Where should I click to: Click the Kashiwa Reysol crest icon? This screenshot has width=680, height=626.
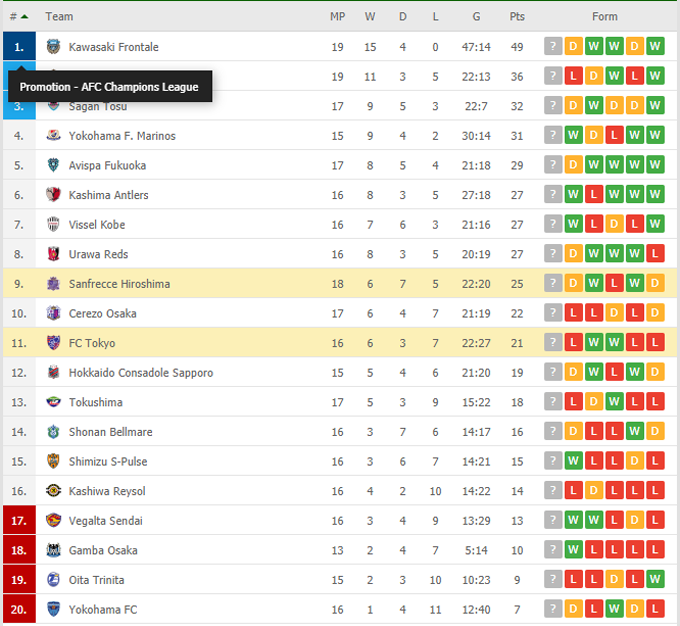click(54, 491)
